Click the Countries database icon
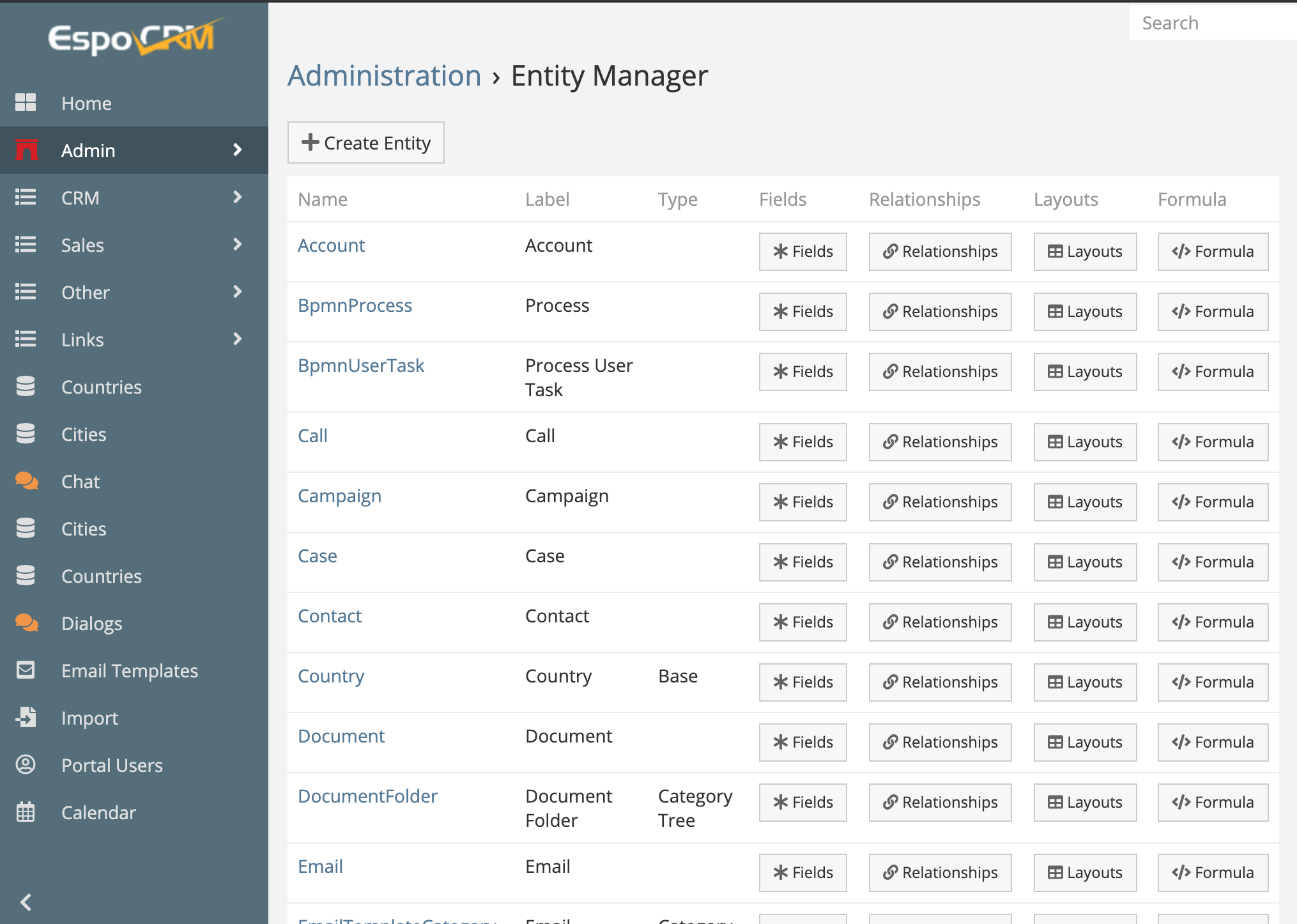This screenshot has width=1297, height=924. [x=26, y=386]
